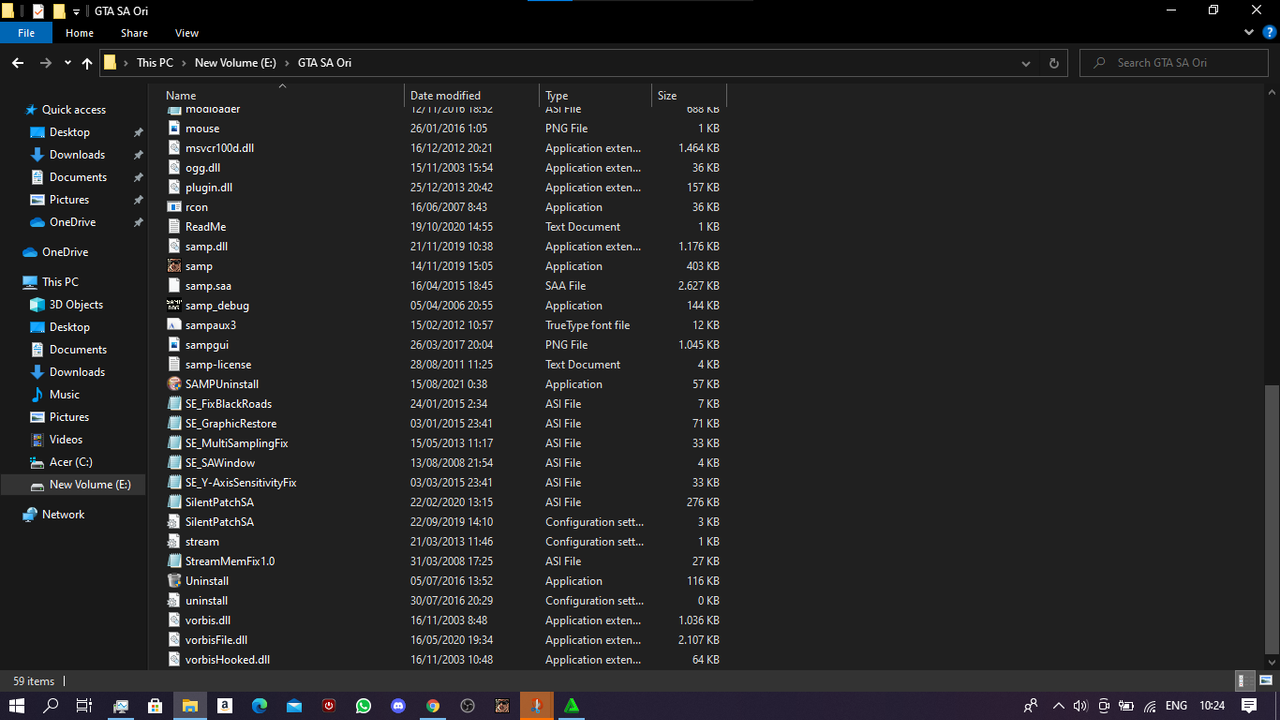Image resolution: width=1280 pixels, height=720 pixels.
Task: Switch to Details view in the status bar
Action: 1246,681
